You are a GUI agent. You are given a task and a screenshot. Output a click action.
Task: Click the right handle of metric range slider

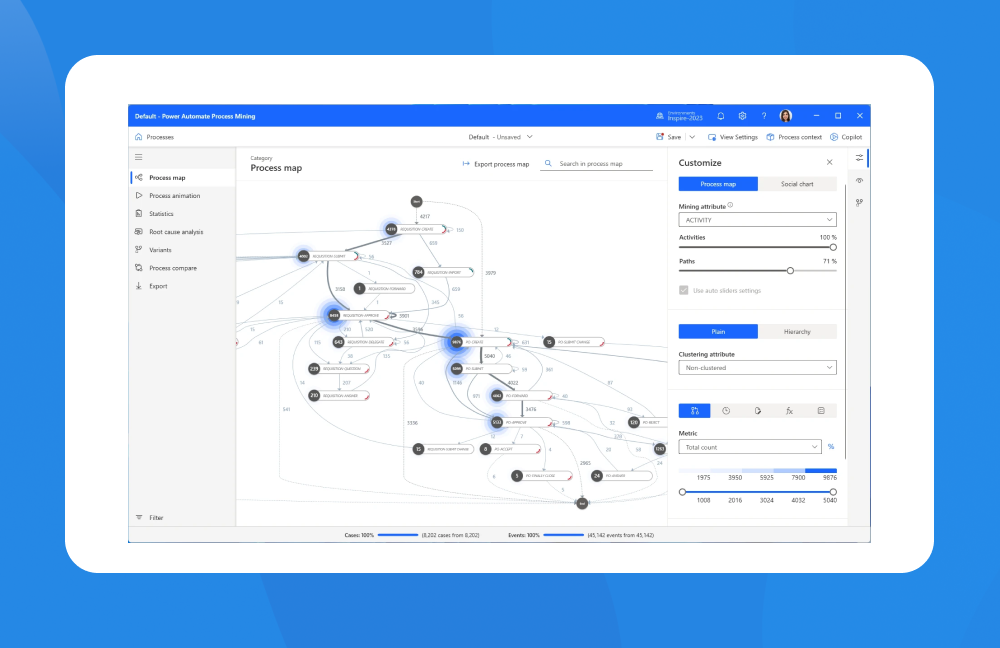tap(833, 492)
